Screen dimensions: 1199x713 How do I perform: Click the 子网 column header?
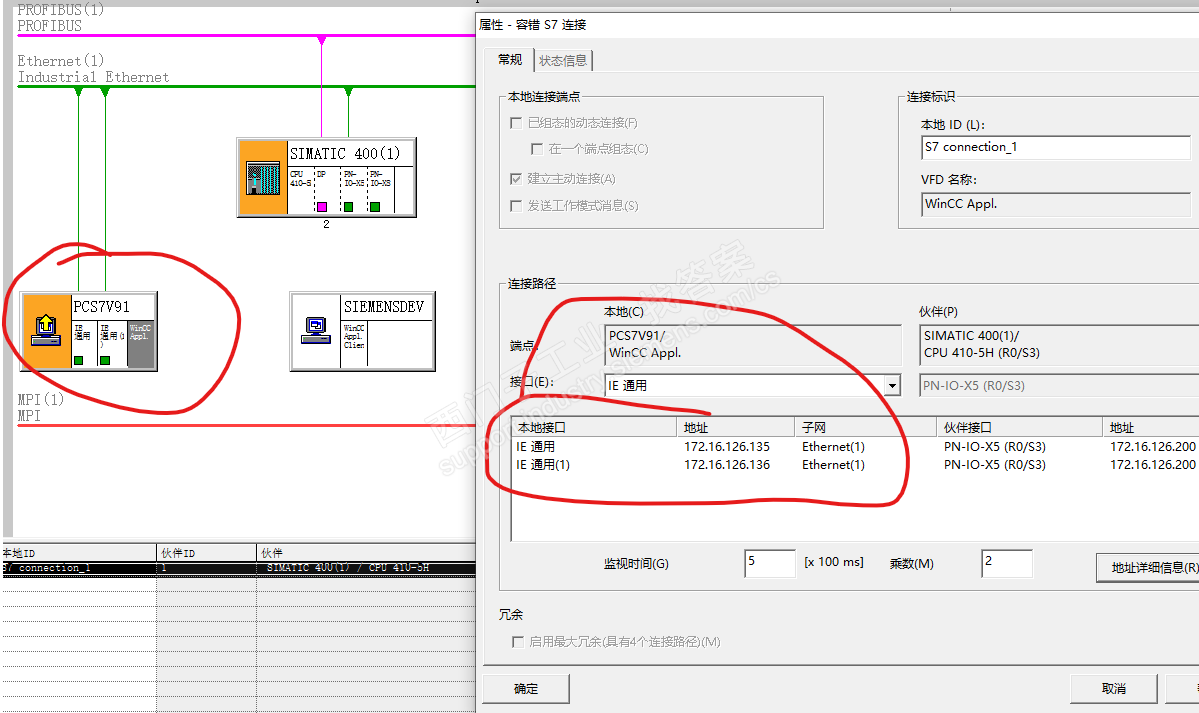pyautogui.click(x=866, y=427)
